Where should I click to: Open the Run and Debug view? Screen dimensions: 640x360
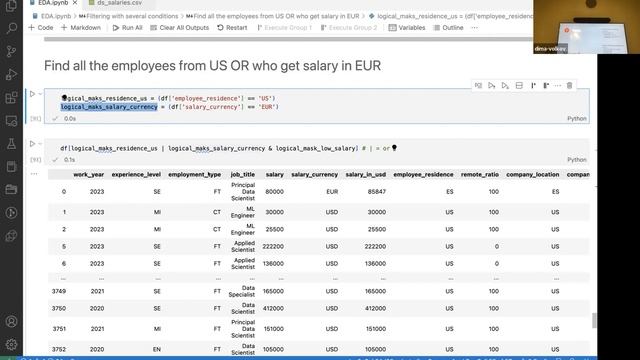click(11, 75)
